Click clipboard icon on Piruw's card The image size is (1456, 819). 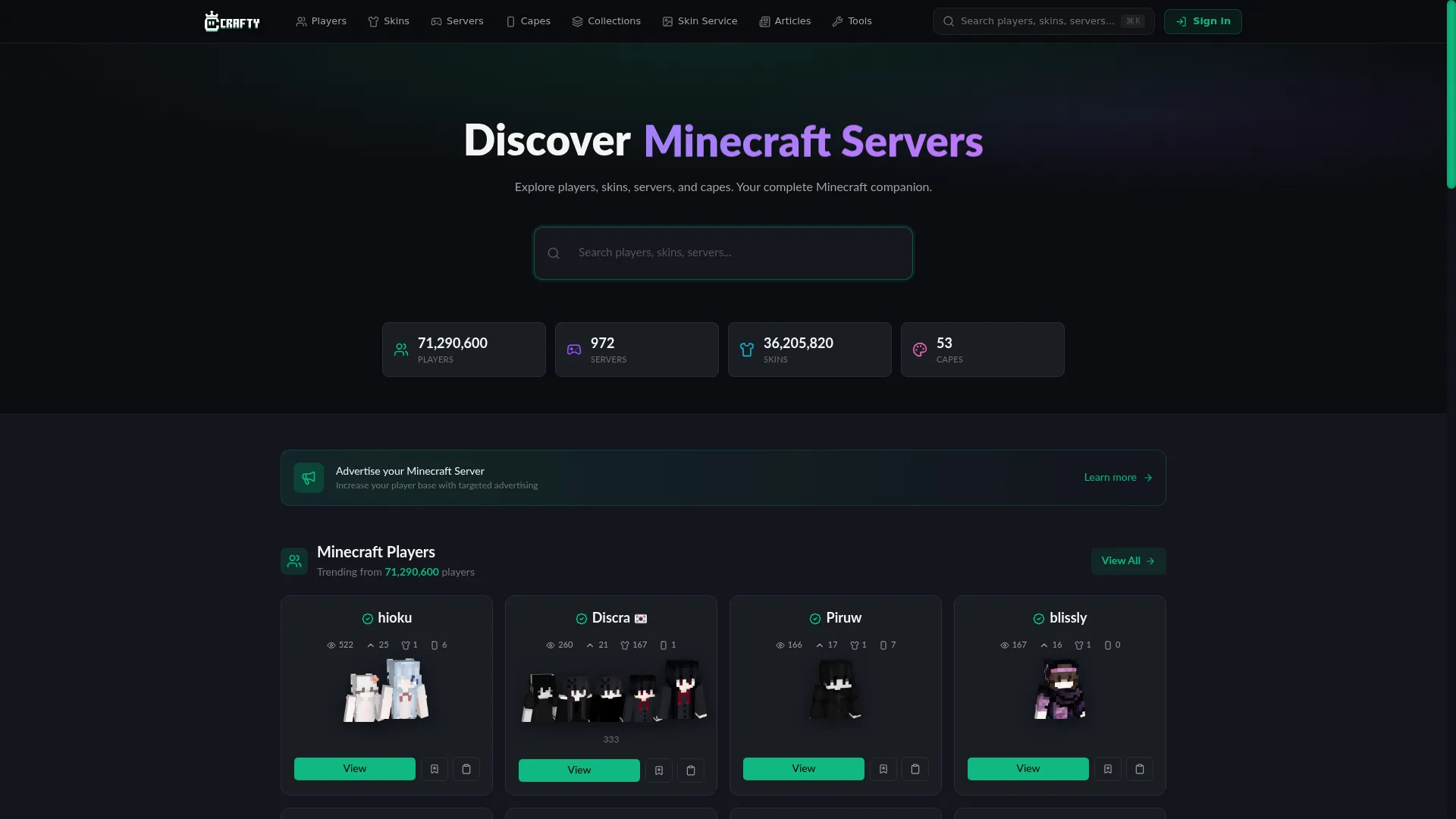(x=915, y=769)
